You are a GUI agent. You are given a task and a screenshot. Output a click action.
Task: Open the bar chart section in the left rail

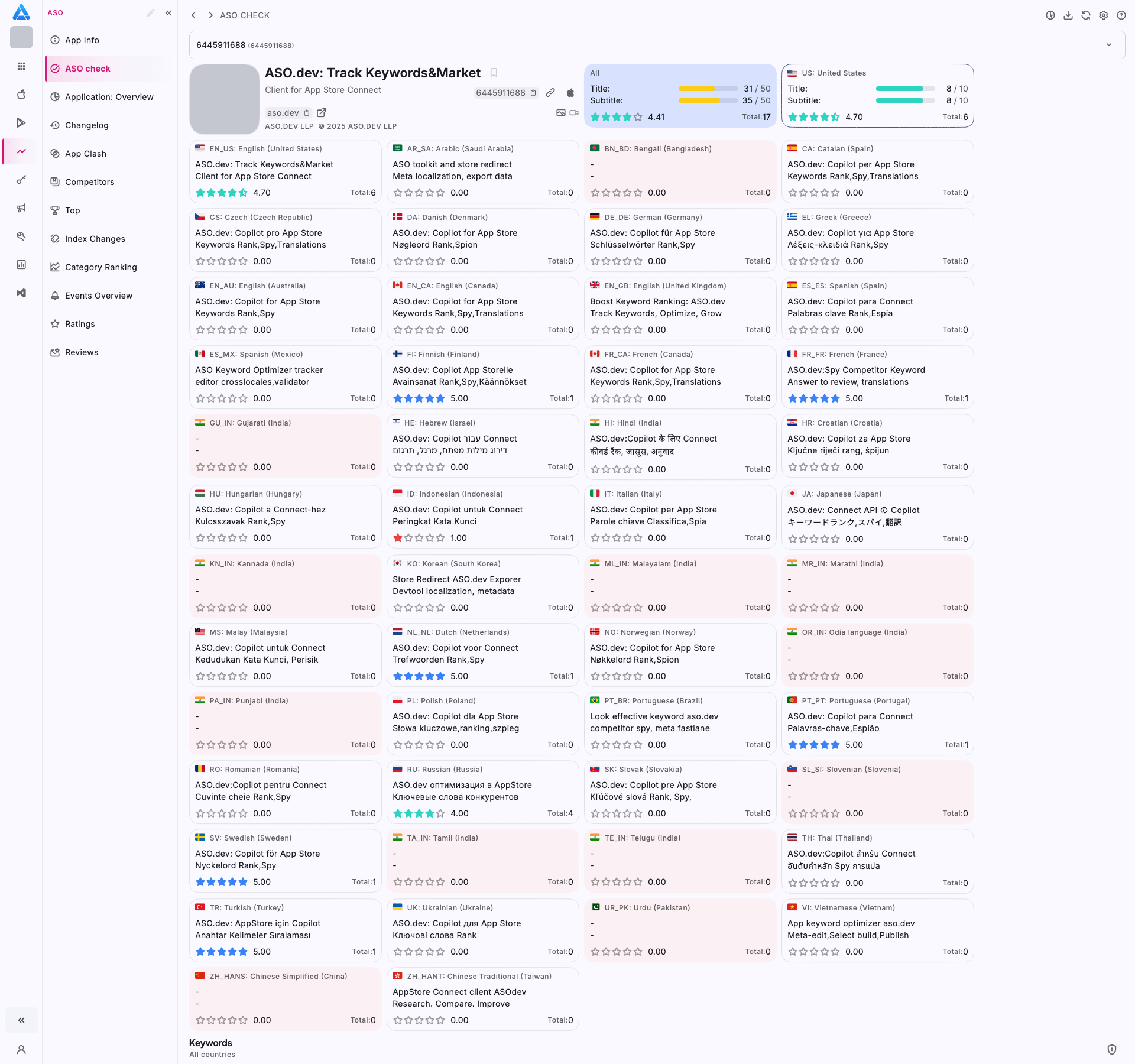21,265
